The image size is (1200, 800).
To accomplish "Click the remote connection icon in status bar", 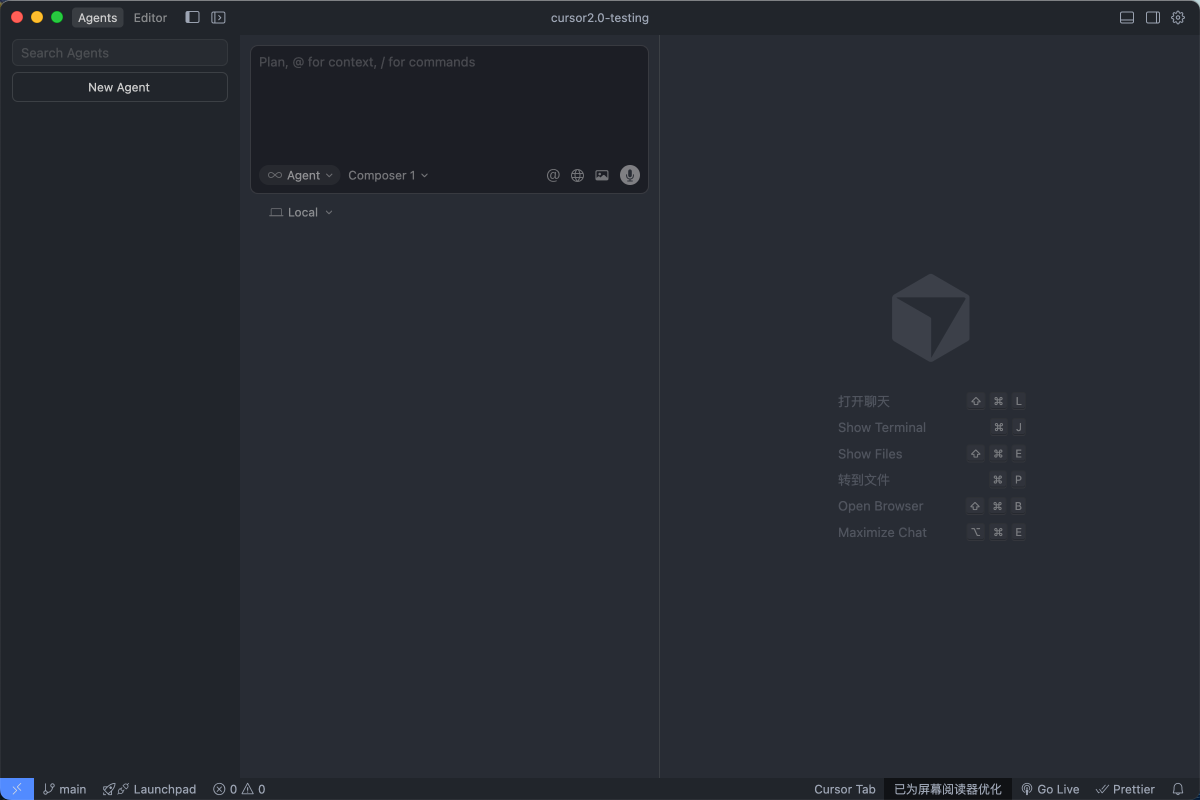I will tap(17, 789).
